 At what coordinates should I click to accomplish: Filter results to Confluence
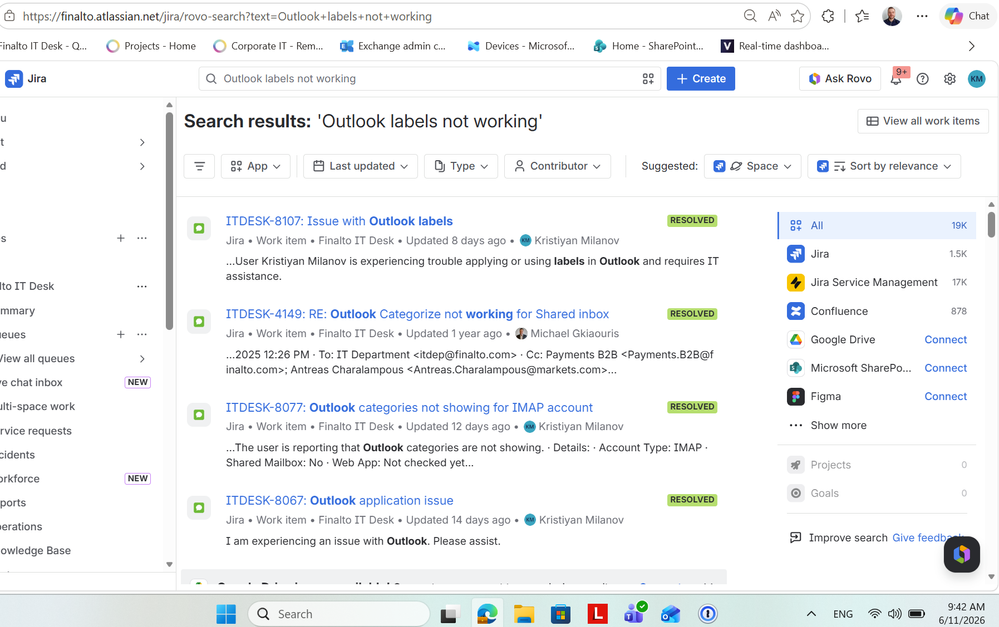(877, 311)
